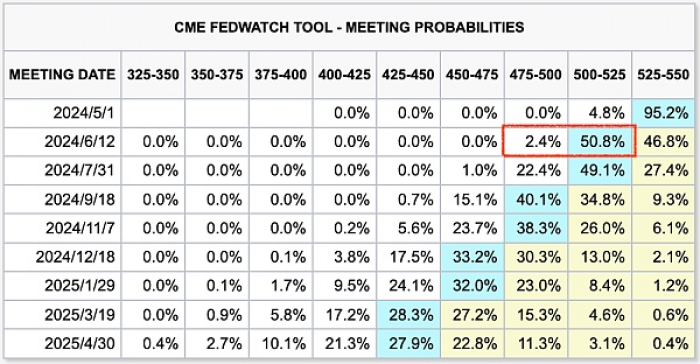
Task: Click the 32.0% cell for 2025/1/29
Action: [472, 286]
